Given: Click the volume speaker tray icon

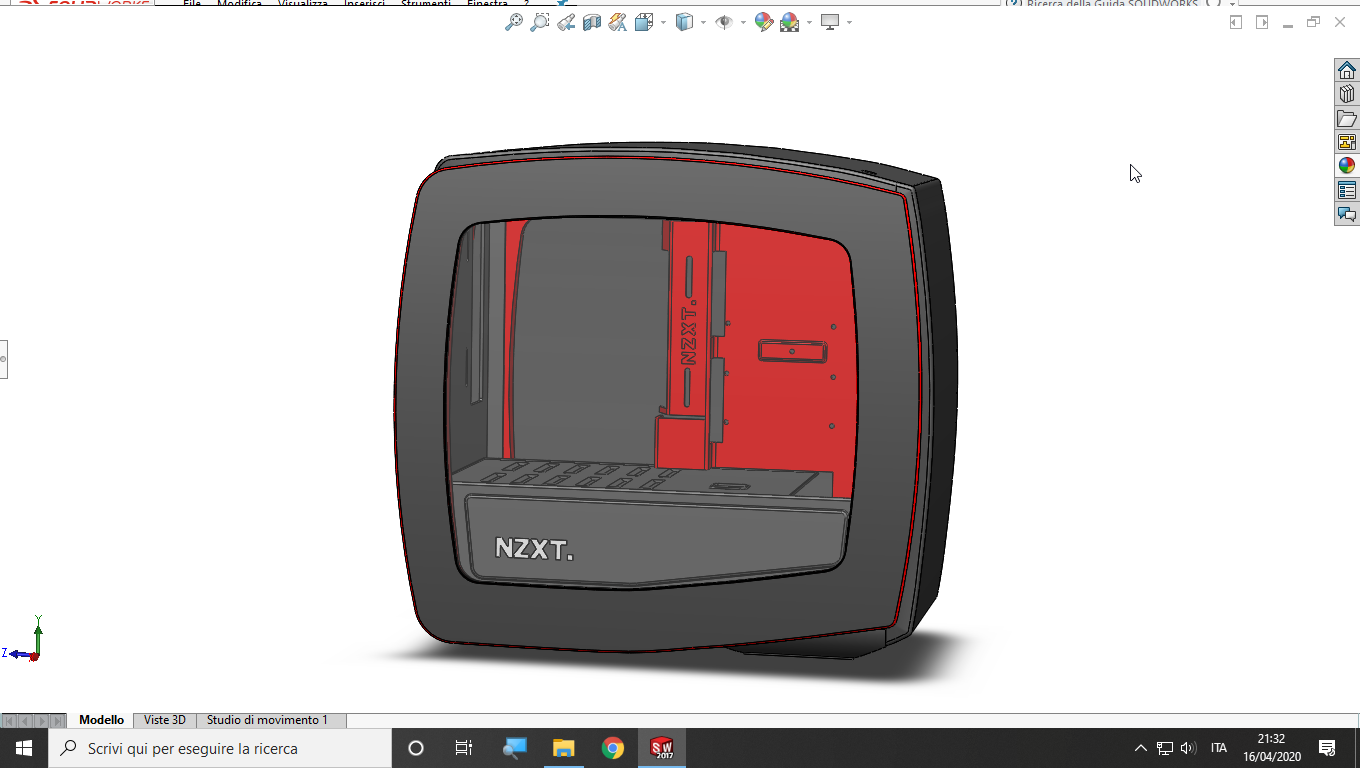Looking at the screenshot, I should coord(1188,748).
